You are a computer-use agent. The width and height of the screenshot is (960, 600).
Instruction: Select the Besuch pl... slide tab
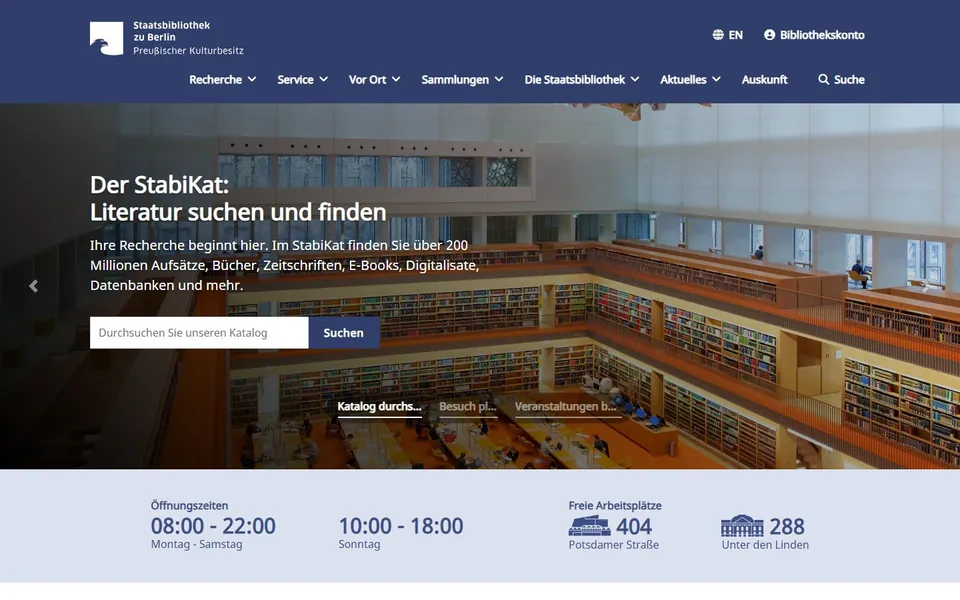468,407
